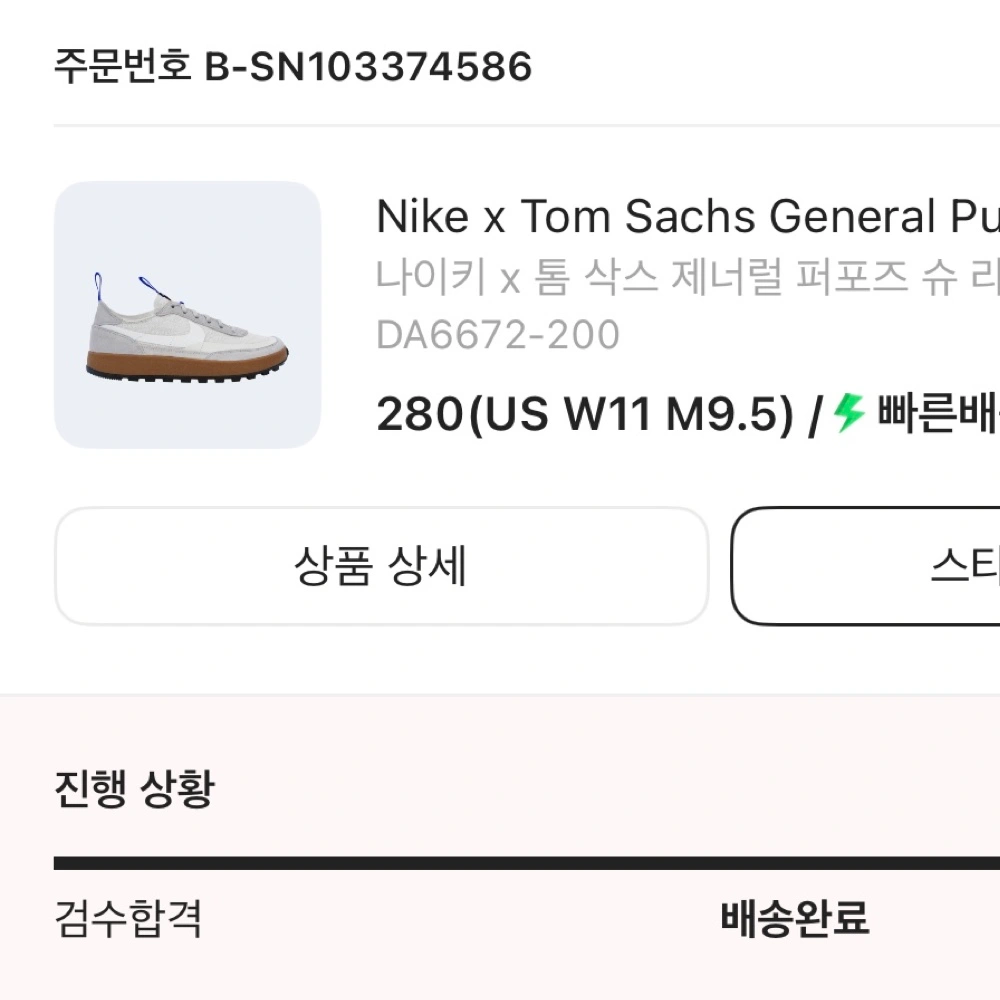
Task: Select the 배송완료 progress step
Action: coord(794,918)
